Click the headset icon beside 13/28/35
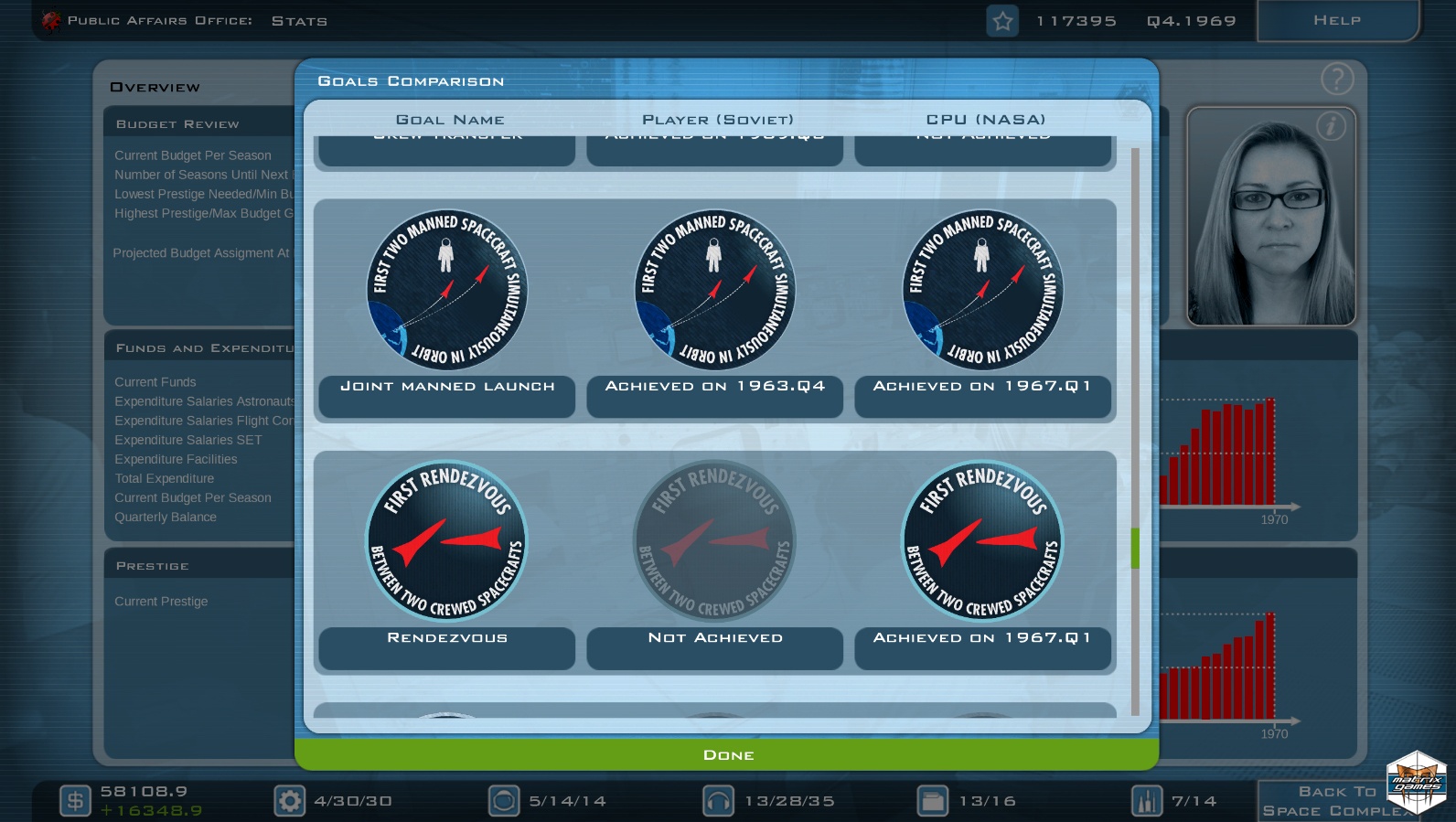Screen dimensions: 1456x822 (x=719, y=801)
